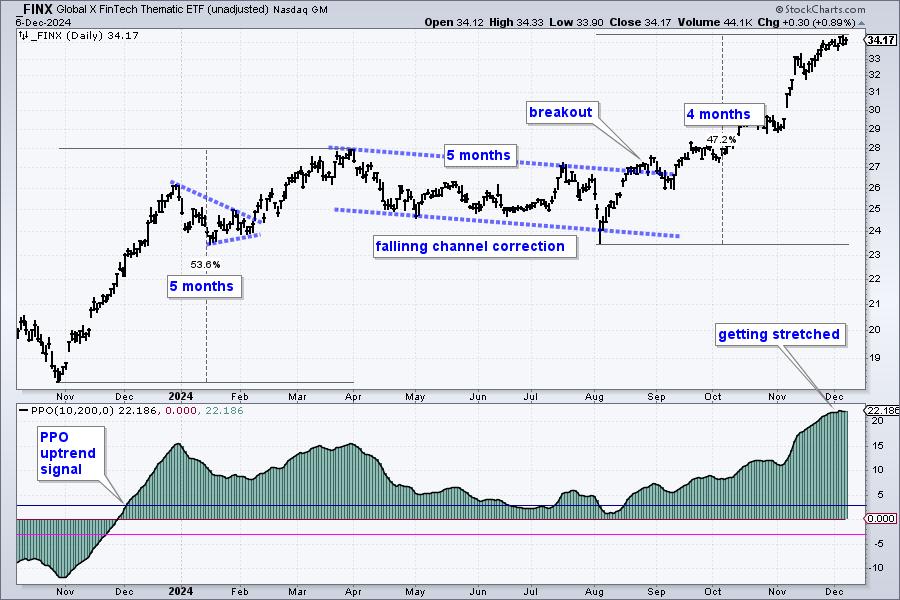Screen dimensions: 900x600
Task: Select the "getting stretched" callout label
Action: click(x=779, y=334)
